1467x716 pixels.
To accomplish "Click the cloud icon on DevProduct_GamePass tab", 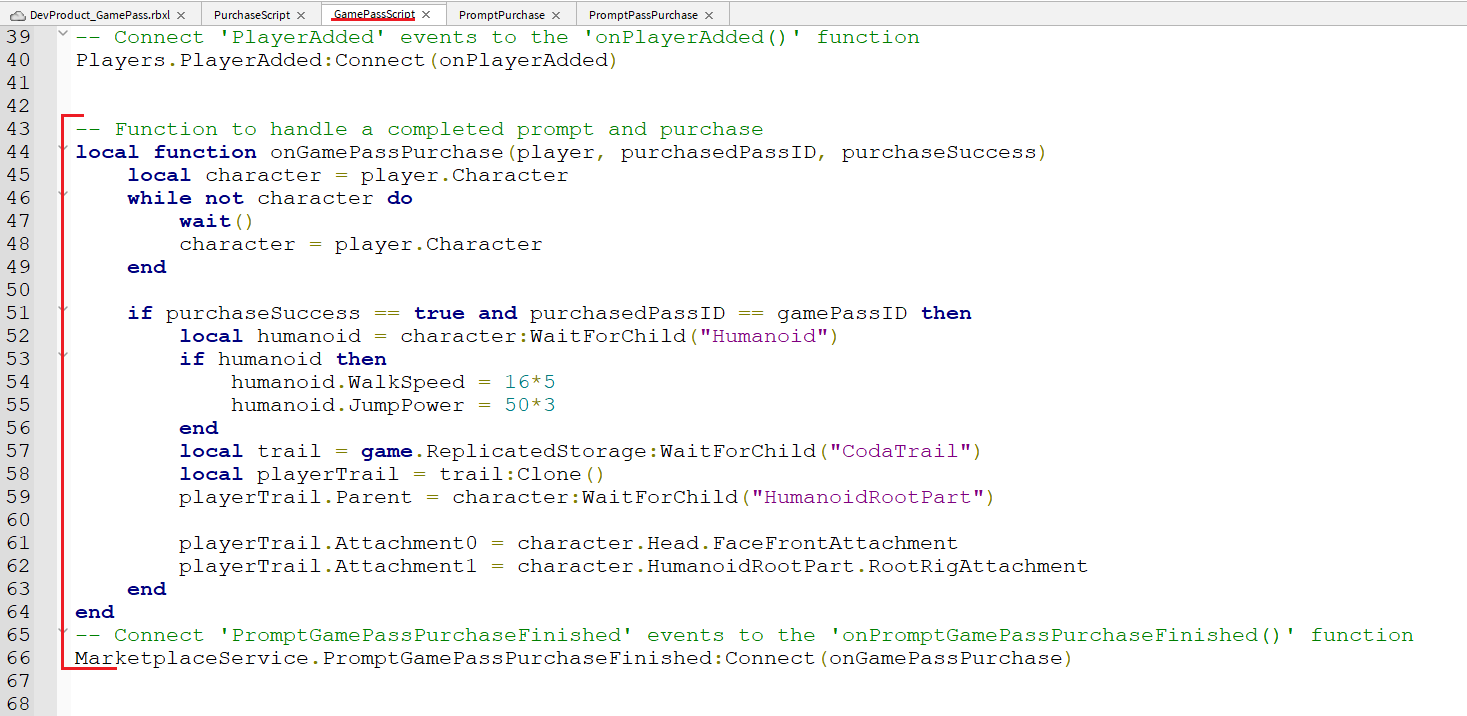I will tap(18, 15).
